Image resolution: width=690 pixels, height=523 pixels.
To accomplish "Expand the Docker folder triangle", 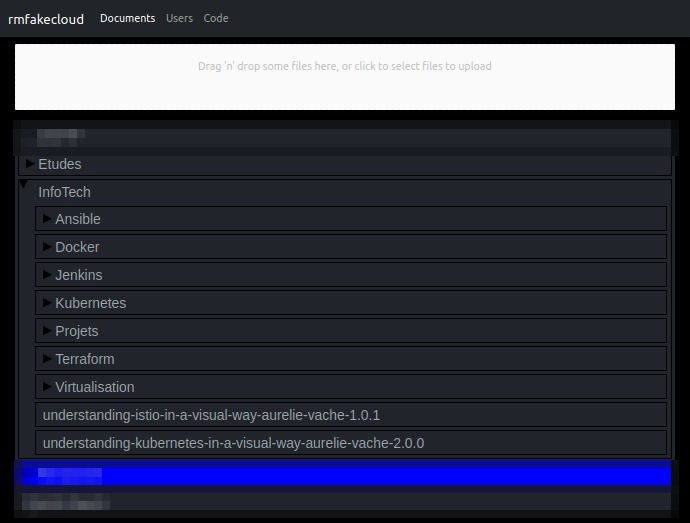I will [47, 247].
